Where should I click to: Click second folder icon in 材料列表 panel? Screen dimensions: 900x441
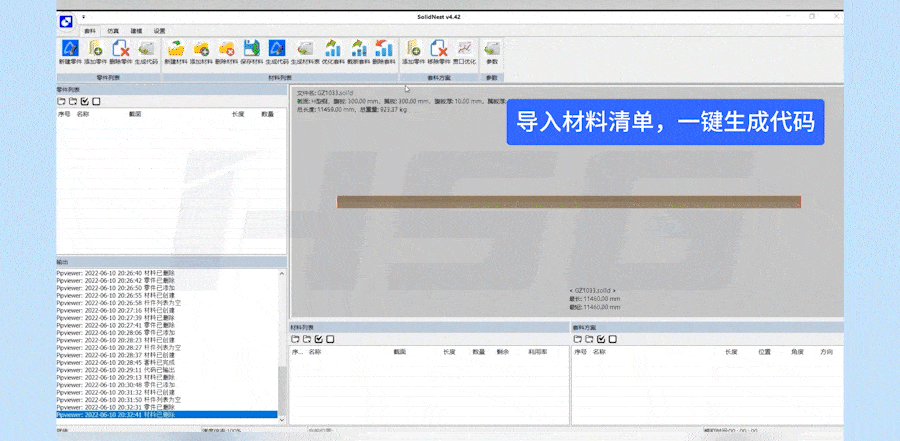pyautogui.click(x=307, y=339)
